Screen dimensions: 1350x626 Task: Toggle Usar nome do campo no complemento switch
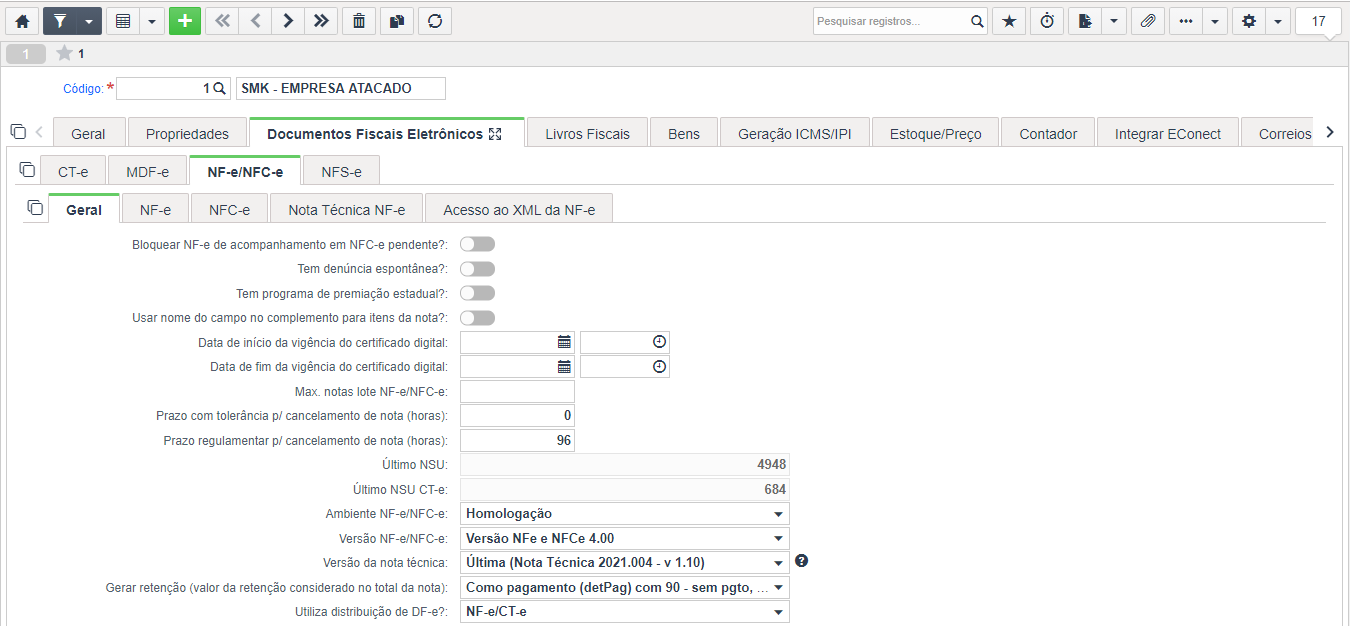(x=477, y=318)
